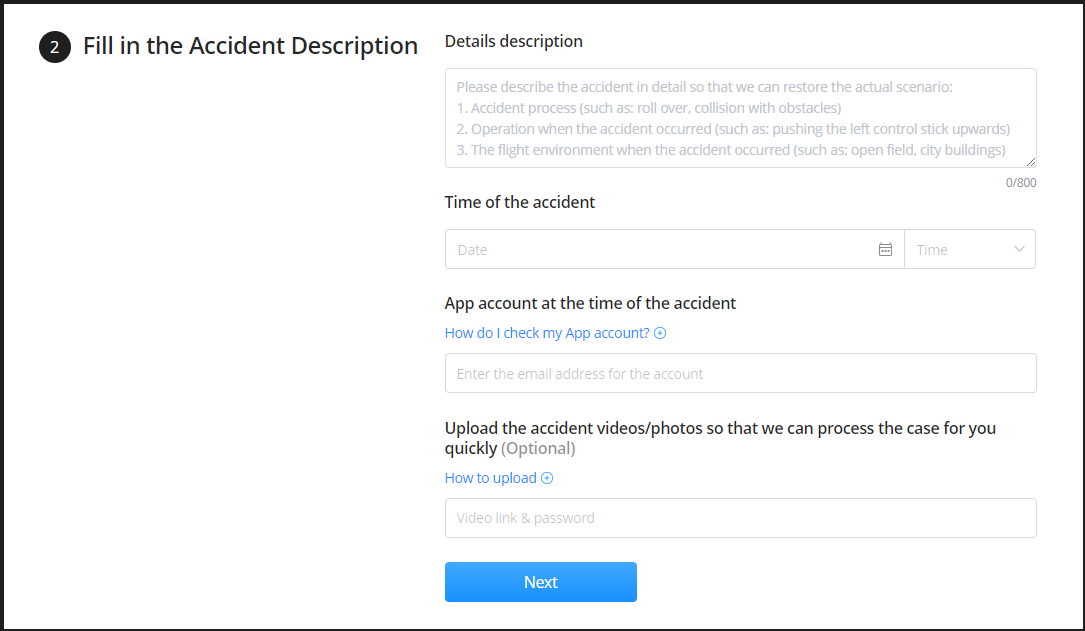Click the Time field chevron arrow
This screenshot has height=631, width=1085.
pos(1019,250)
